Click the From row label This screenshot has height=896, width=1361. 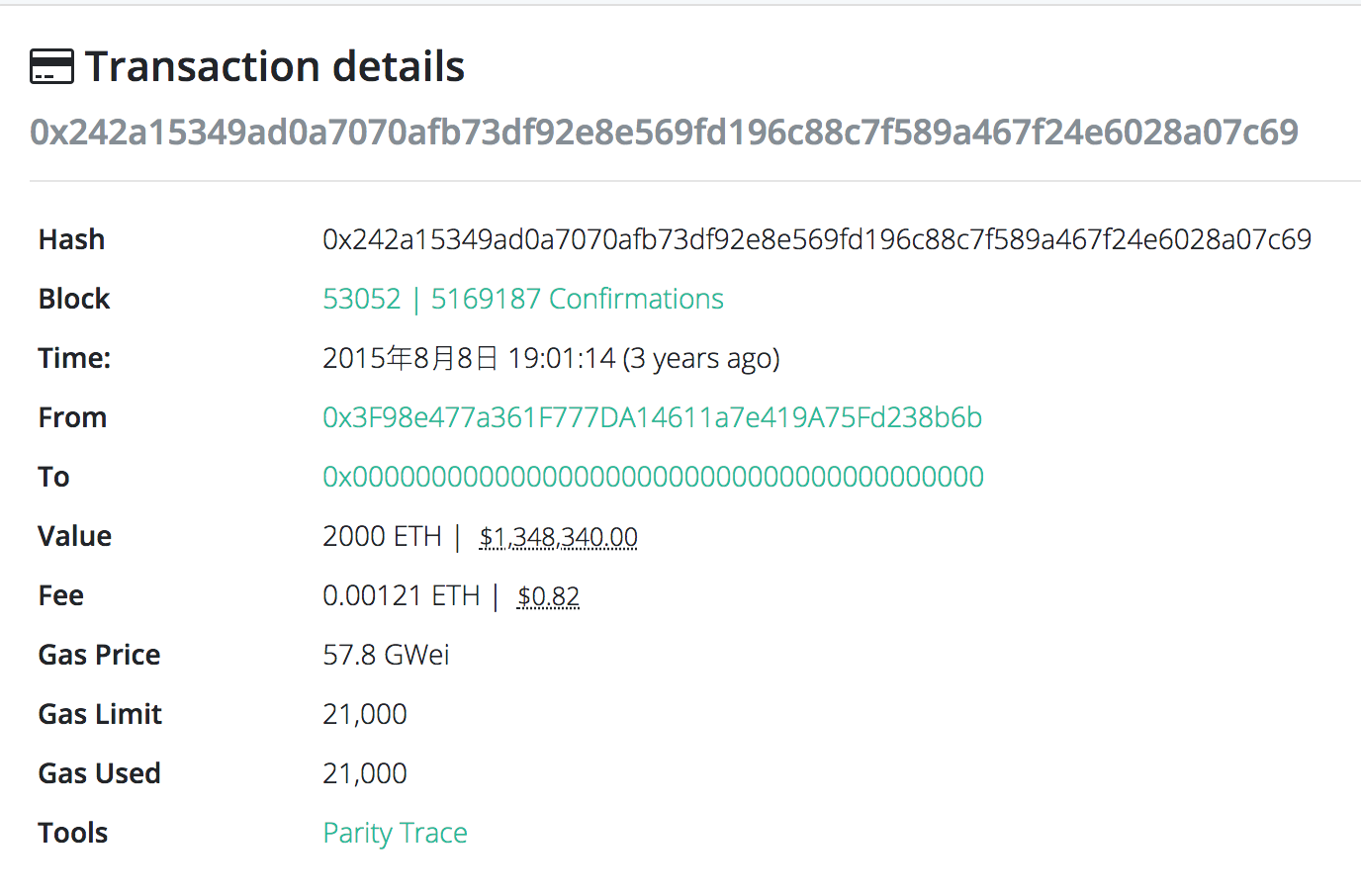point(72,416)
